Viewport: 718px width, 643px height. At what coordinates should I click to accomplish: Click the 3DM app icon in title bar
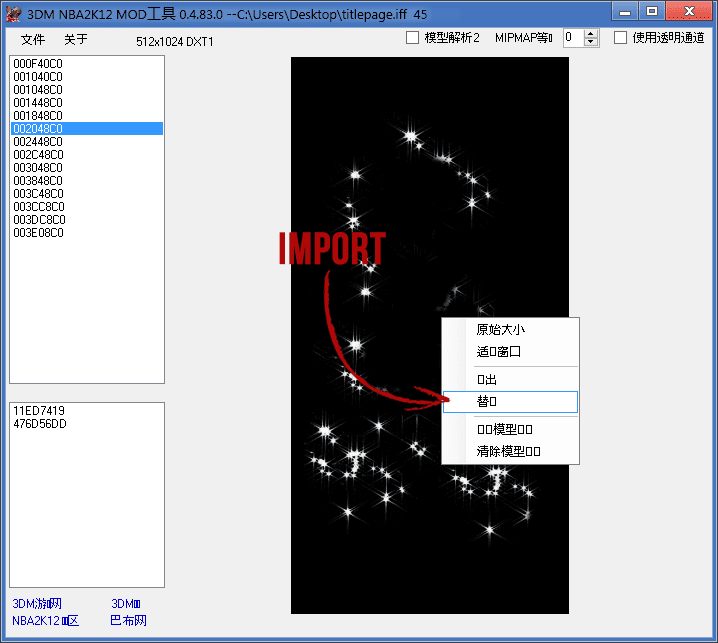(13, 14)
